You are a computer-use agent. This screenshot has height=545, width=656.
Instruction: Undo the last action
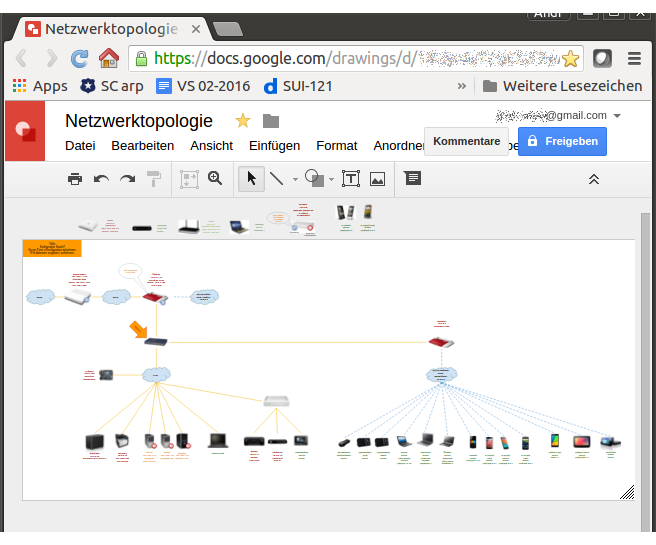point(101,179)
